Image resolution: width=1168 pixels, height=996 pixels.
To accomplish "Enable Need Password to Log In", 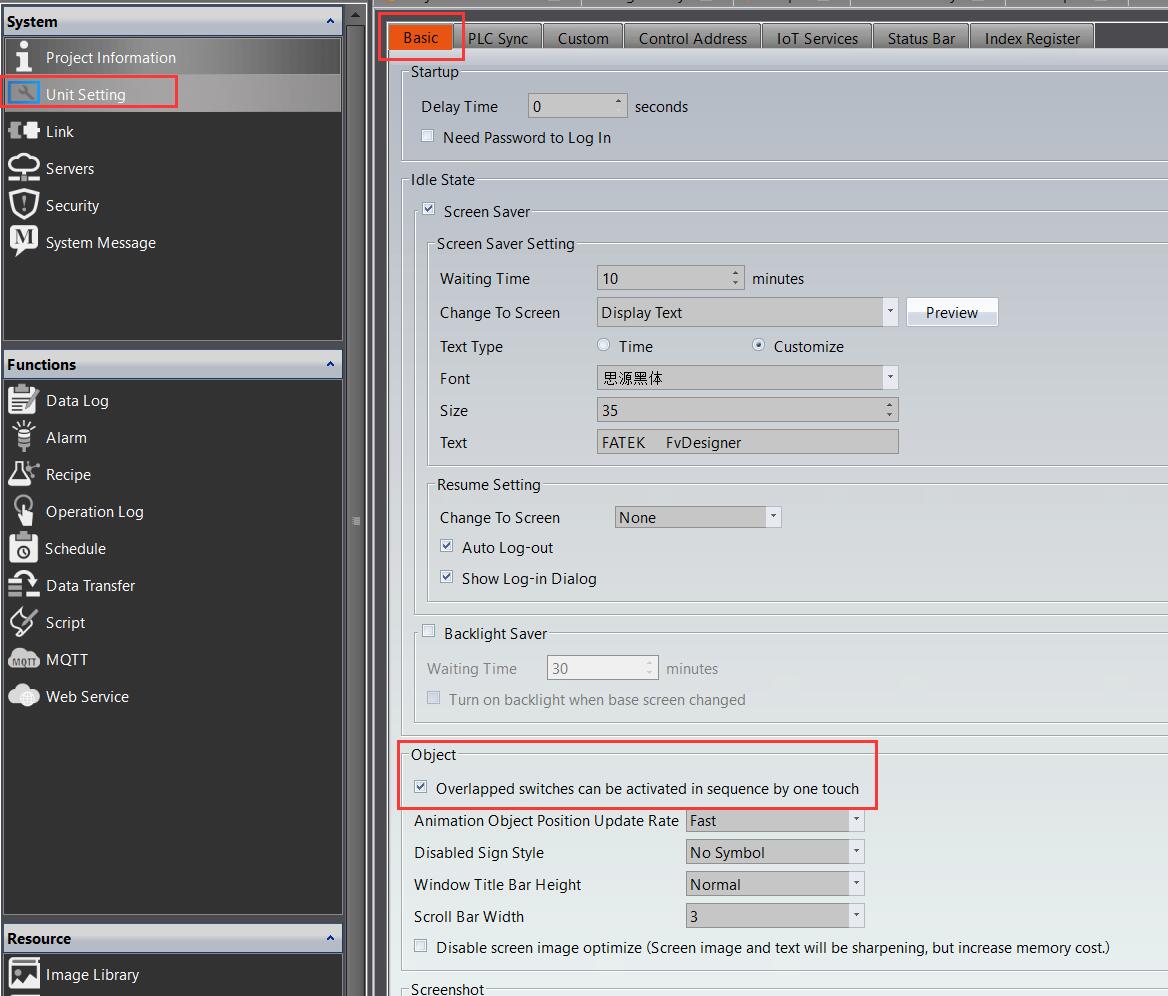I will click(x=428, y=136).
